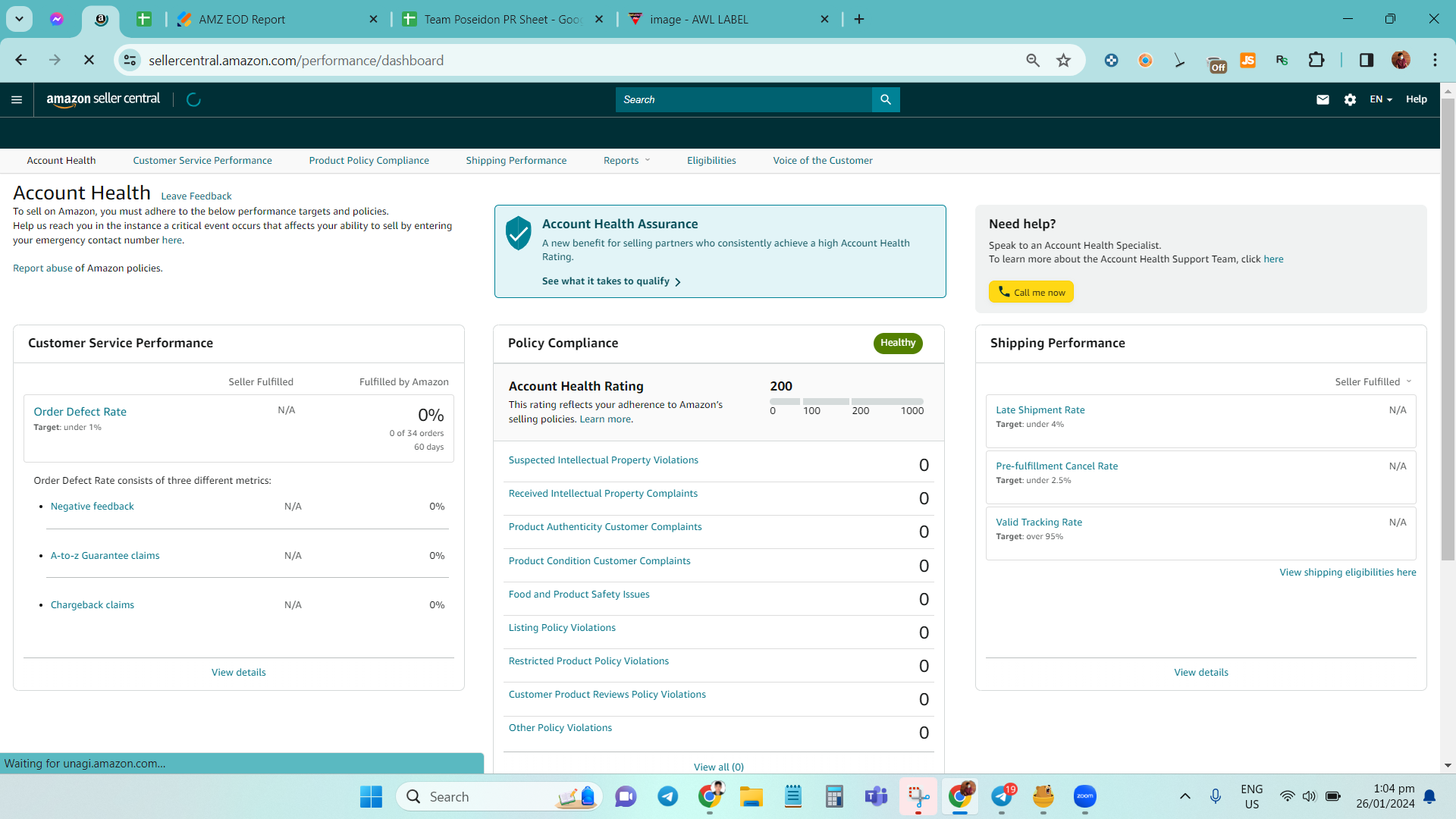This screenshot has height=819, width=1456.
Task: Open the Customer Service Performance tab
Action: pos(202,160)
